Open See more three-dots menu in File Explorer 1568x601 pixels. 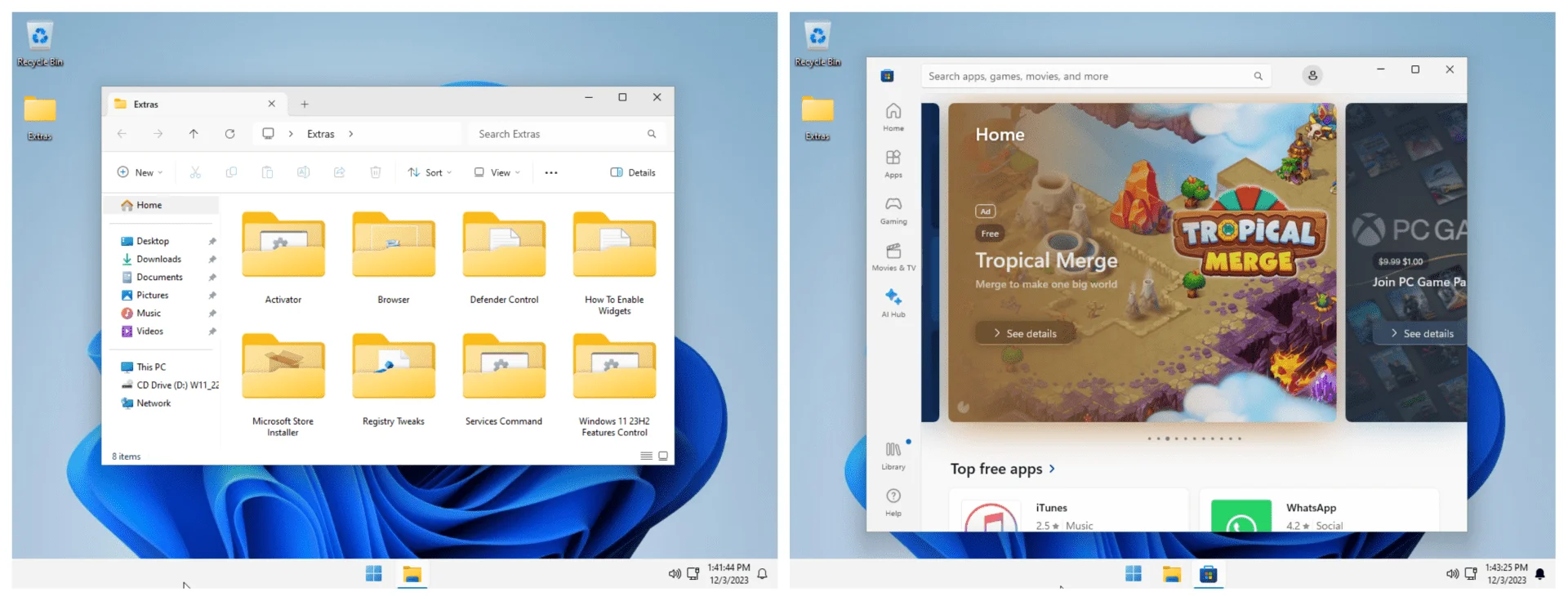point(551,172)
